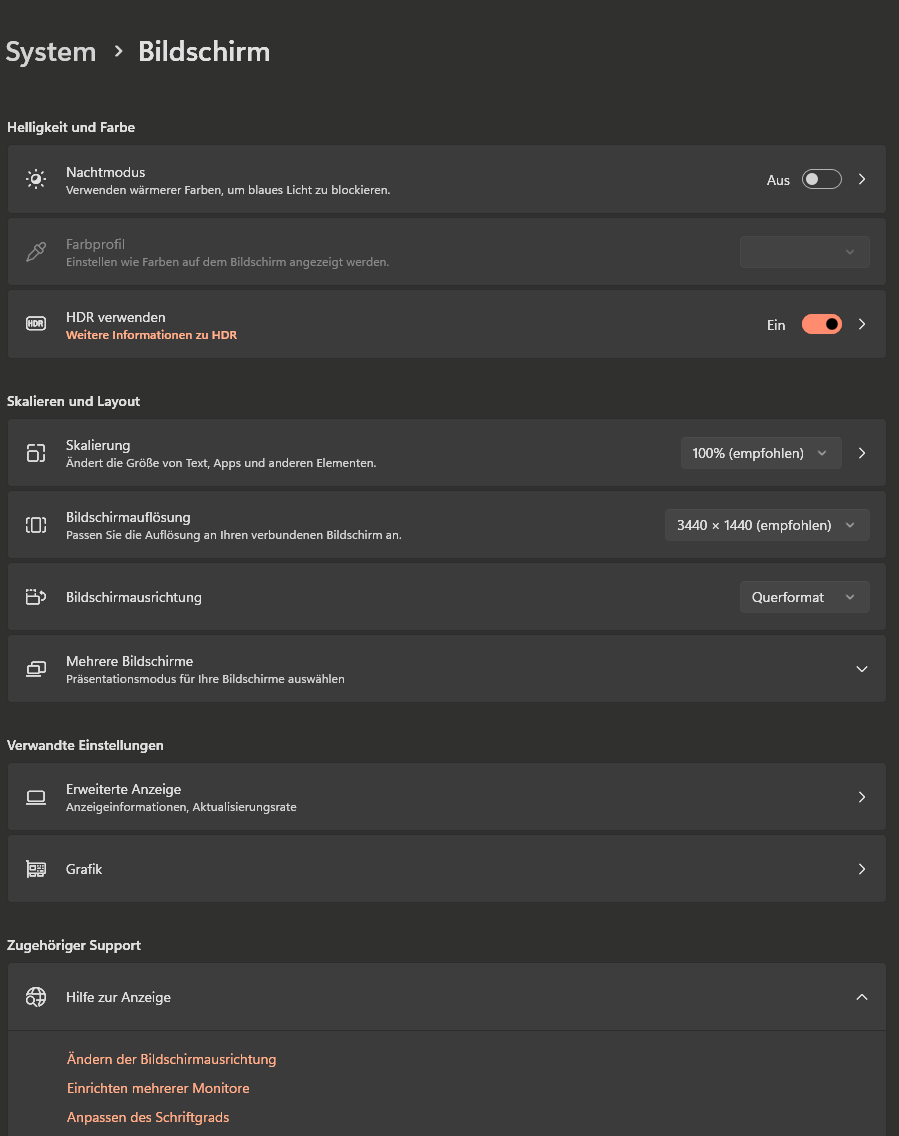The width and height of the screenshot is (899, 1136).
Task: Collapse the Hilfe zur Anzeige section
Action: [861, 997]
